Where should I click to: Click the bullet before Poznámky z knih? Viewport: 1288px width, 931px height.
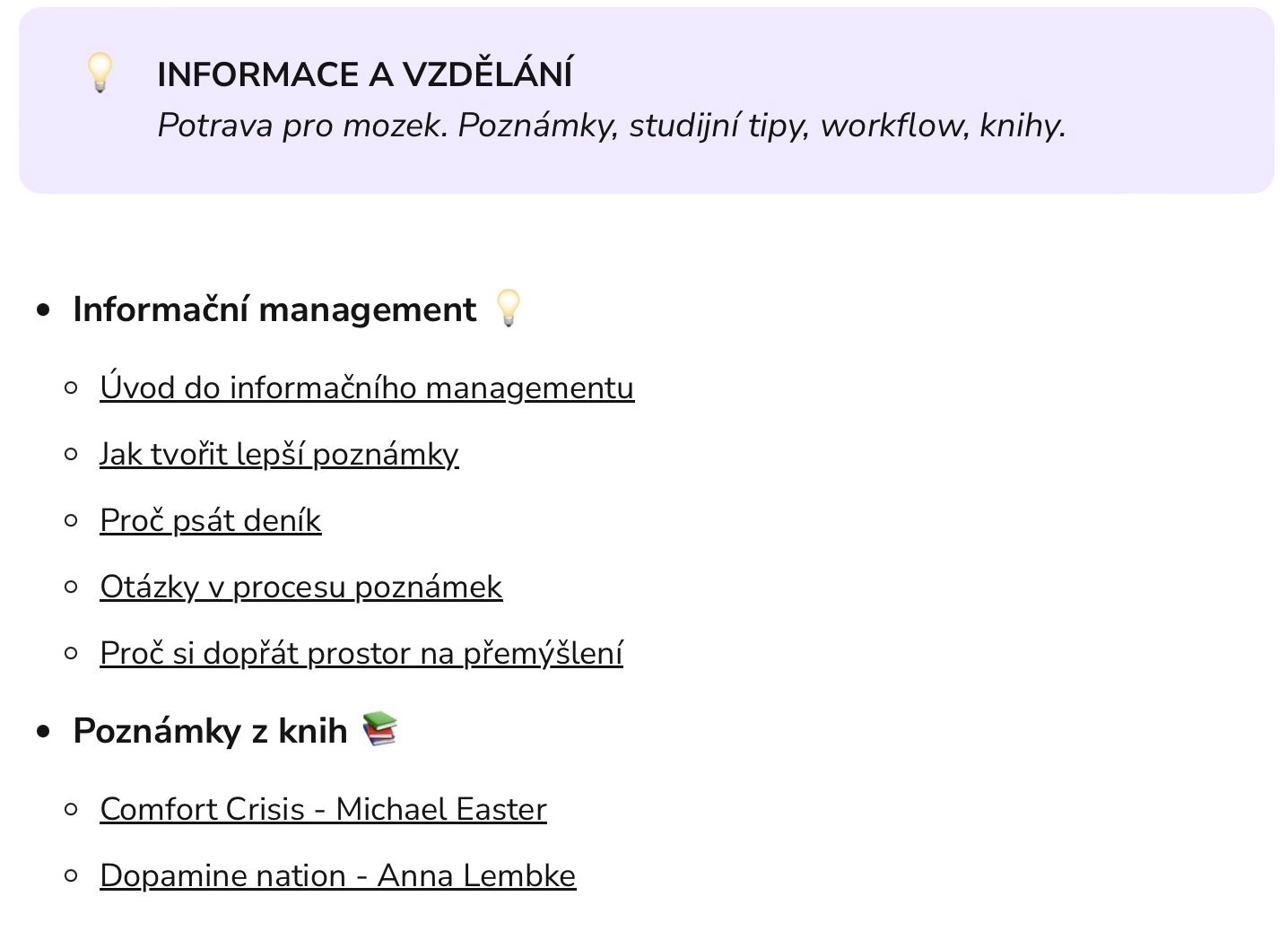click(43, 732)
